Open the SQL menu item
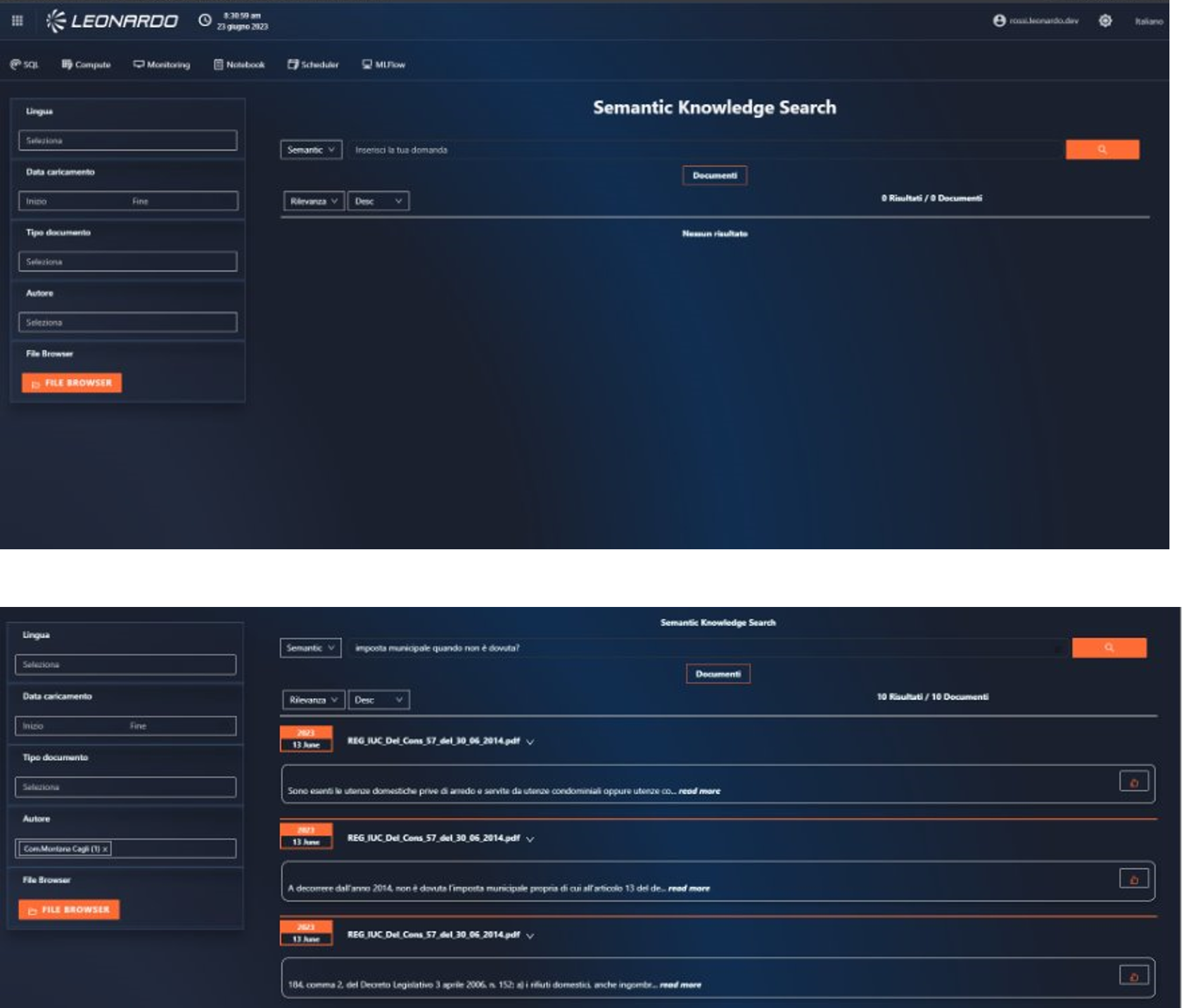1184x1008 pixels. pos(25,65)
